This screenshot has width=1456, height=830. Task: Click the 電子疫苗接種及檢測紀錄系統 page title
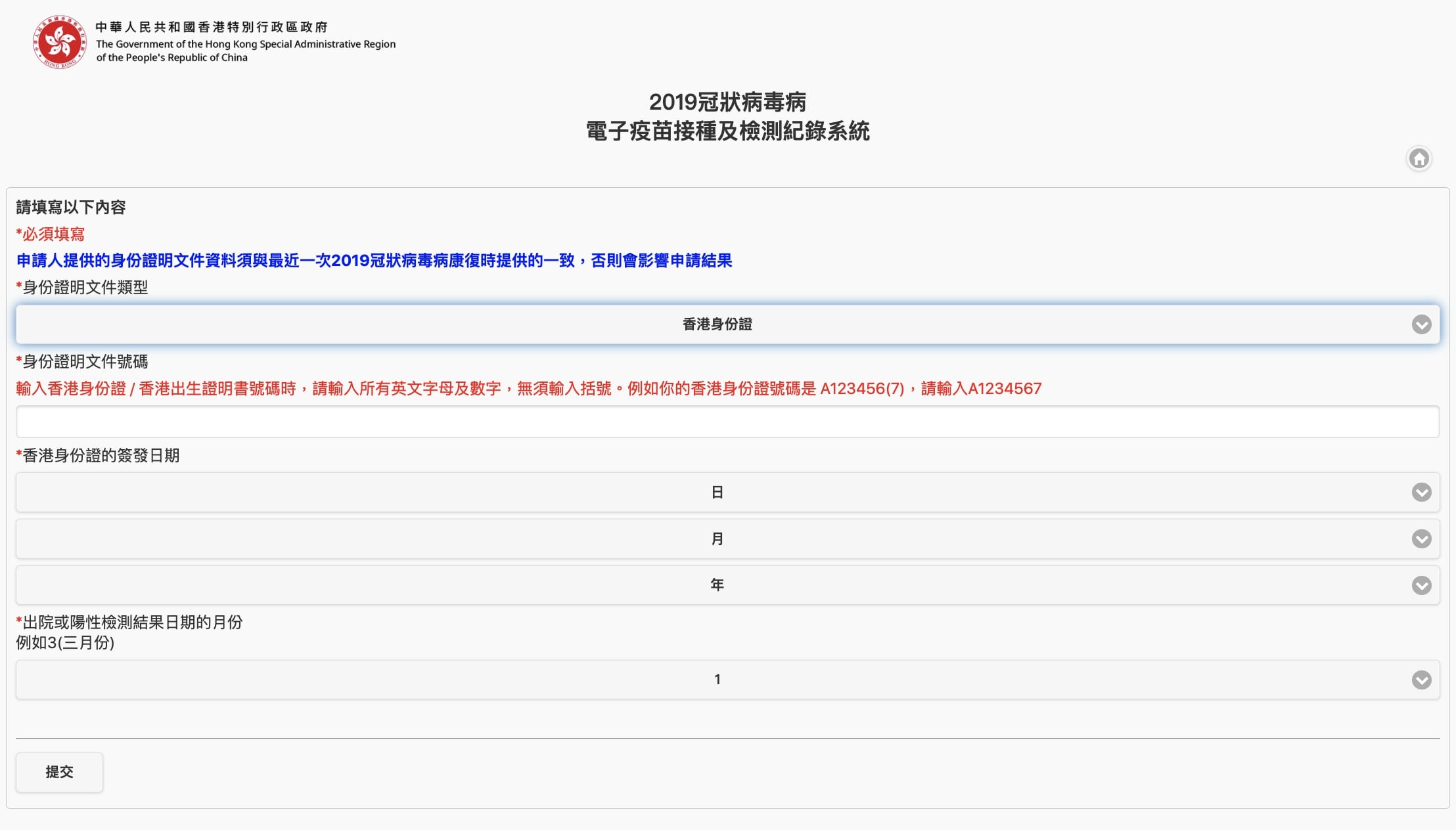click(727, 131)
